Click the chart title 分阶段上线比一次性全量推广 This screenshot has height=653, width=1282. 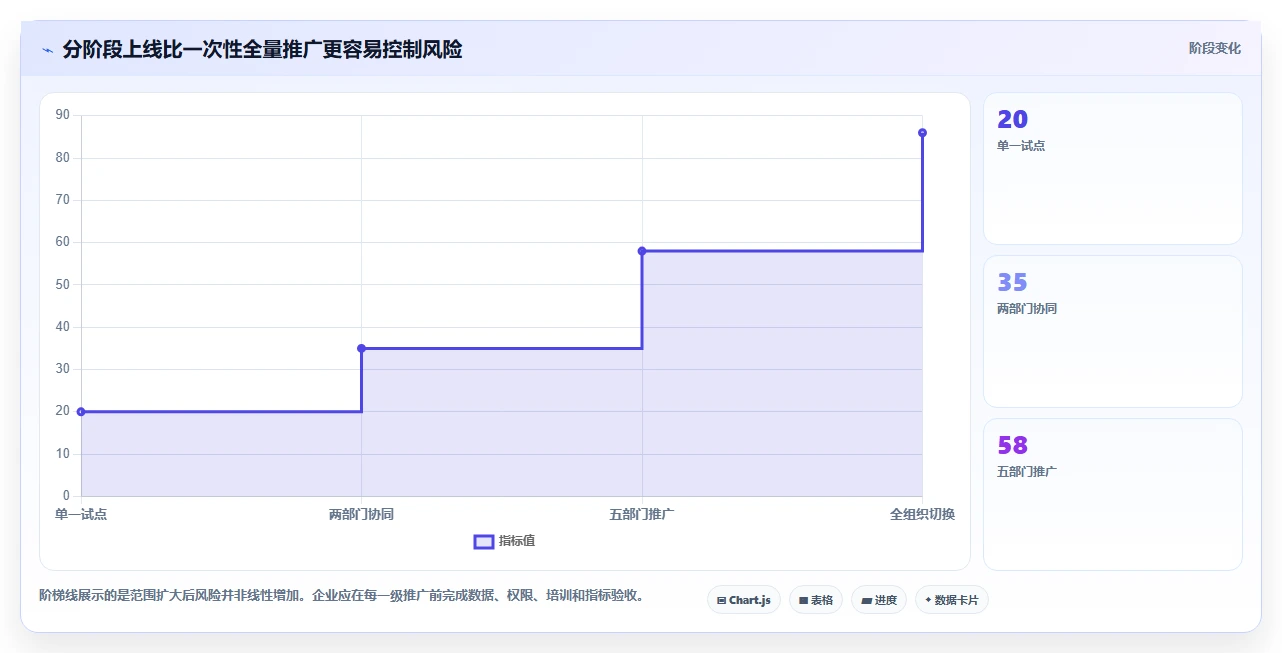click(x=262, y=49)
